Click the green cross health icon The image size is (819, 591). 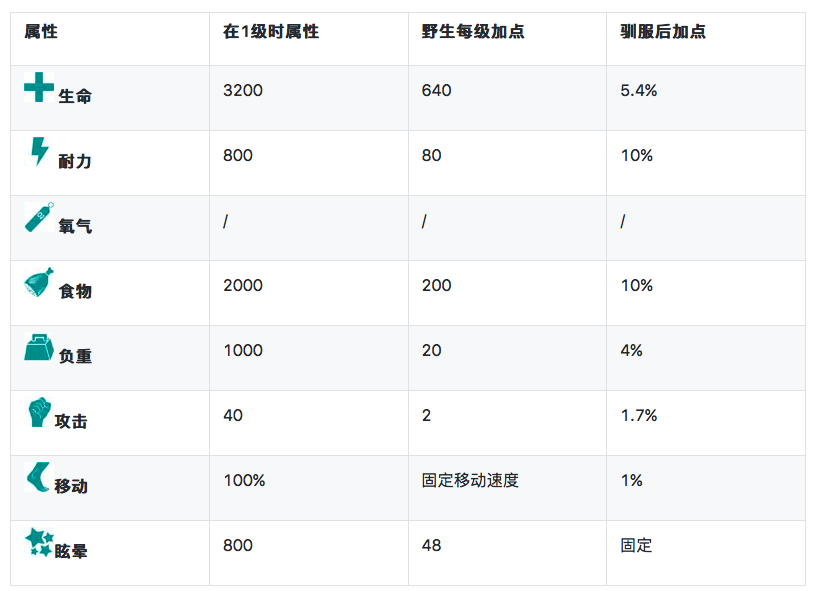click(39, 87)
